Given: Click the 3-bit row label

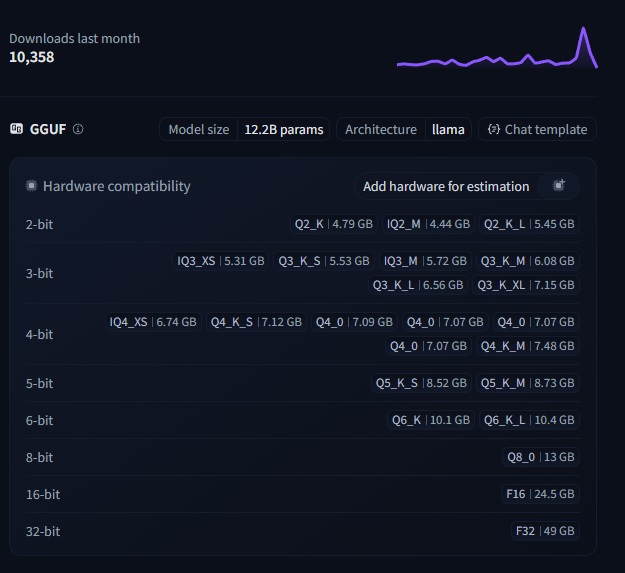Looking at the screenshot, I should coord(39,273).
